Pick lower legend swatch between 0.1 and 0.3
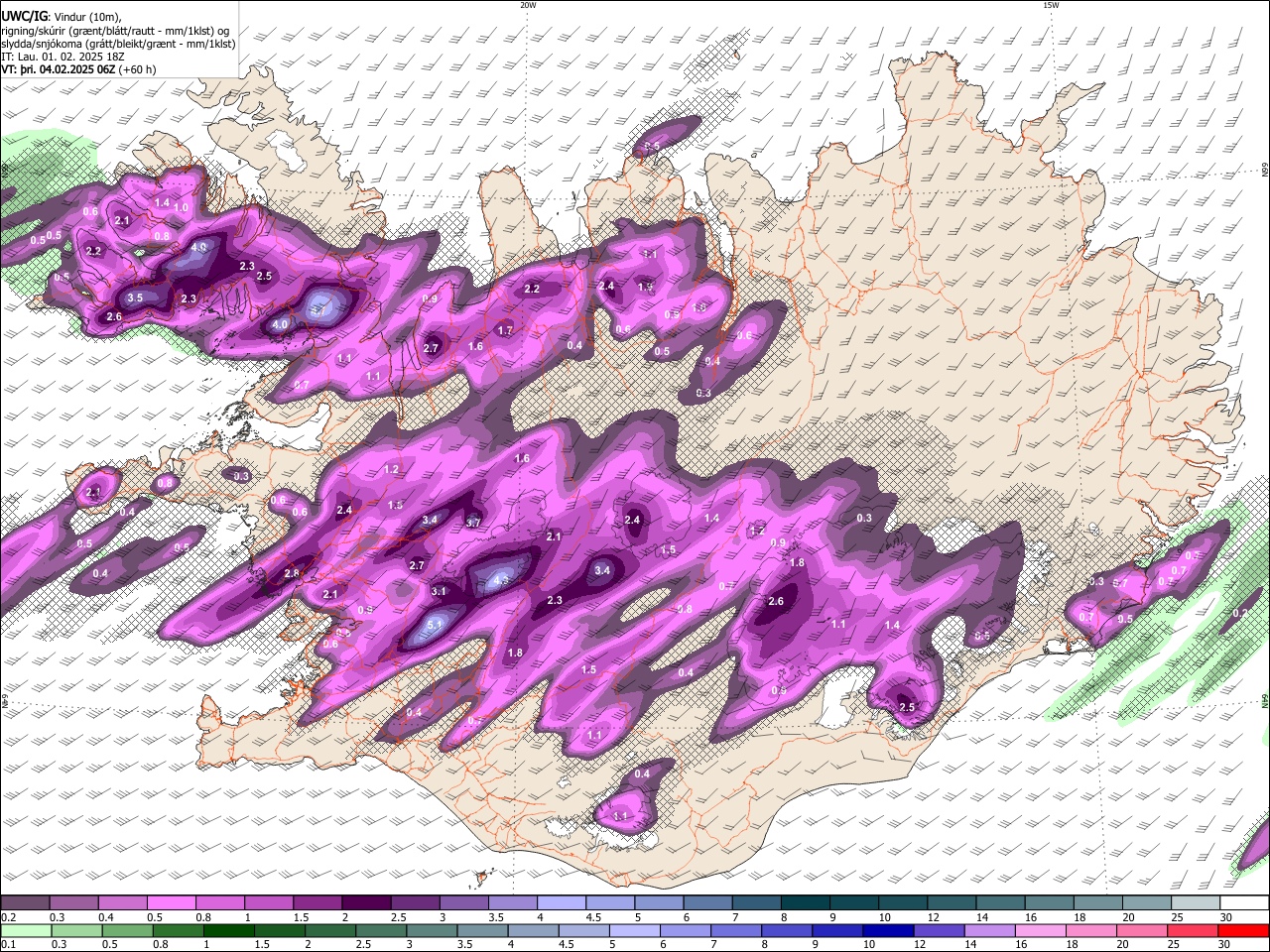The width and height of the screenshot is (1270, 952). tap(26, 930)
